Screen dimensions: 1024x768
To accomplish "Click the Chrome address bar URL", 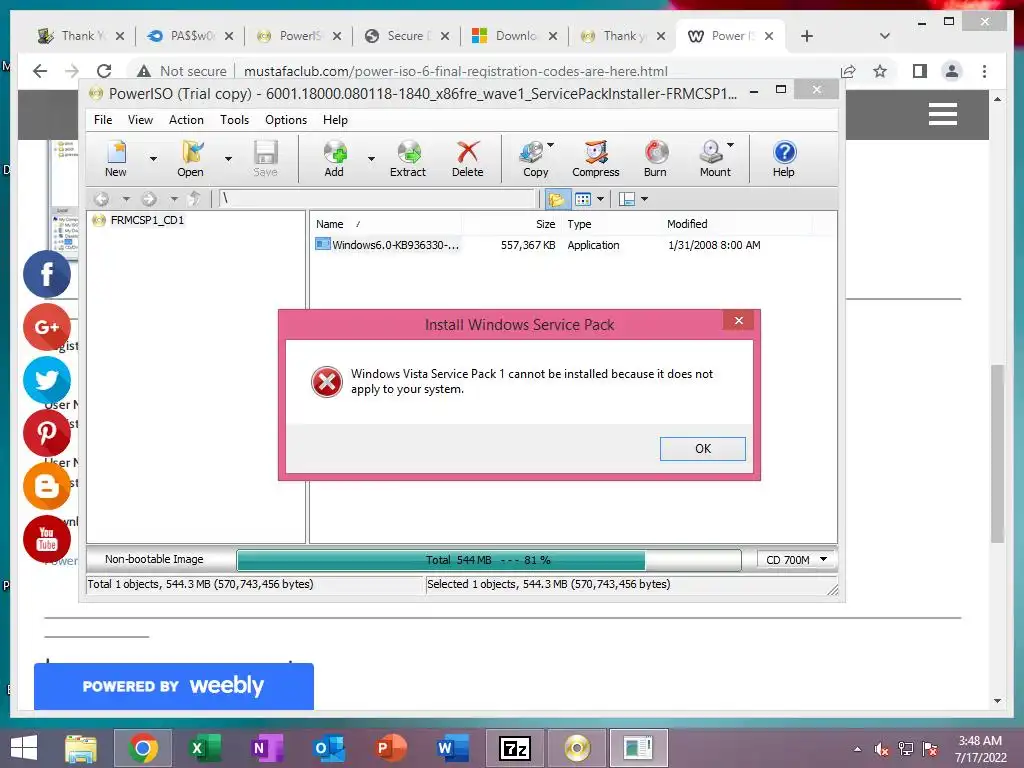I will (456, 71).
